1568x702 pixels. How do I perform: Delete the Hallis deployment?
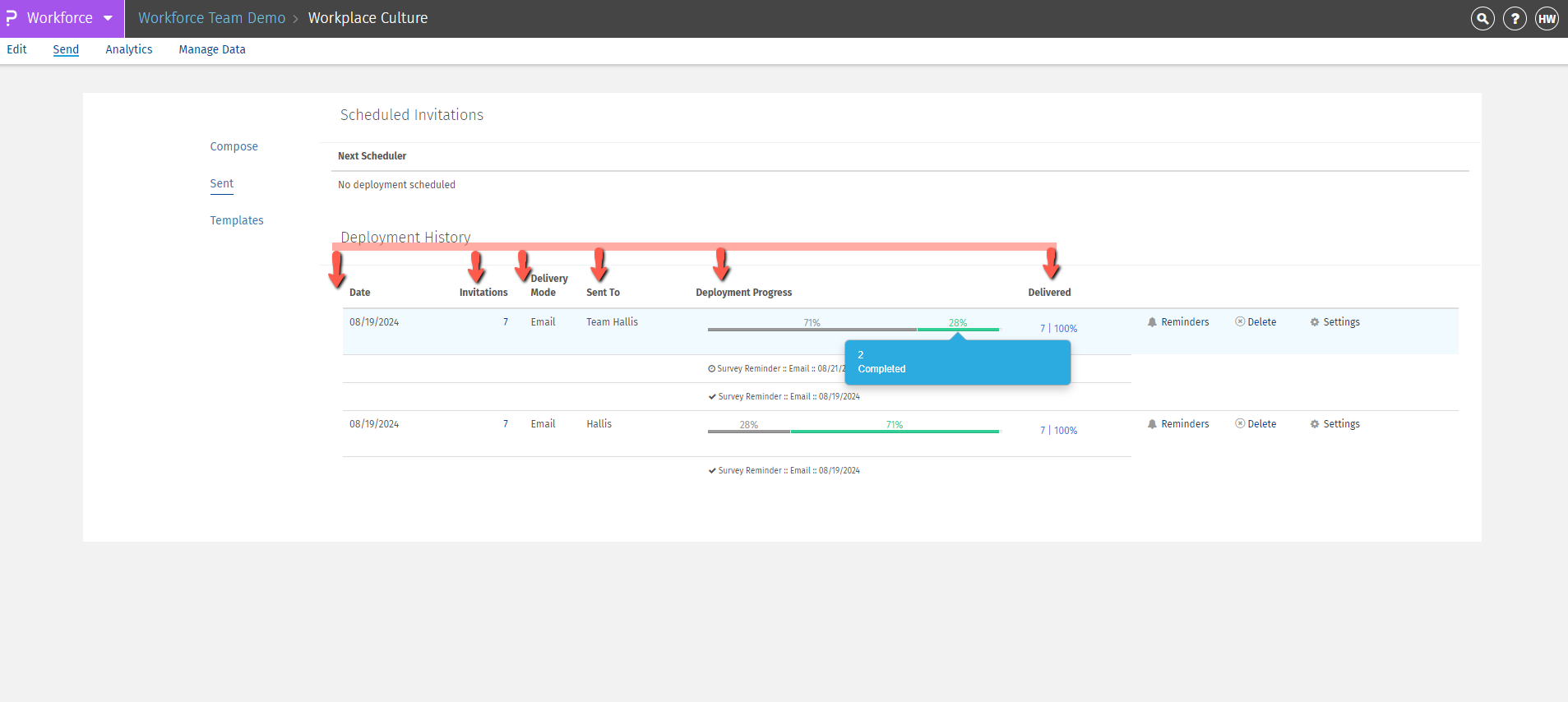[1256, 424]
